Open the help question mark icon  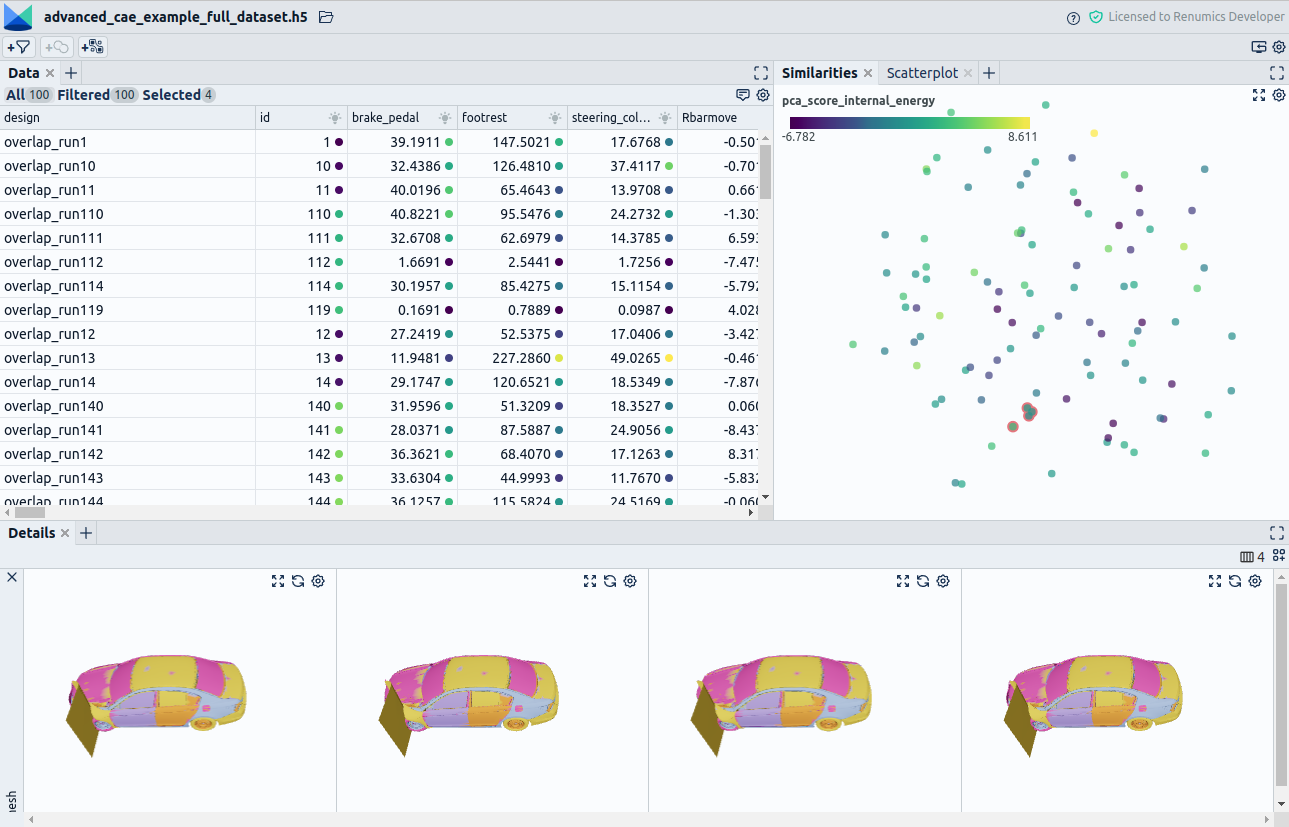tap(1074, 17)
